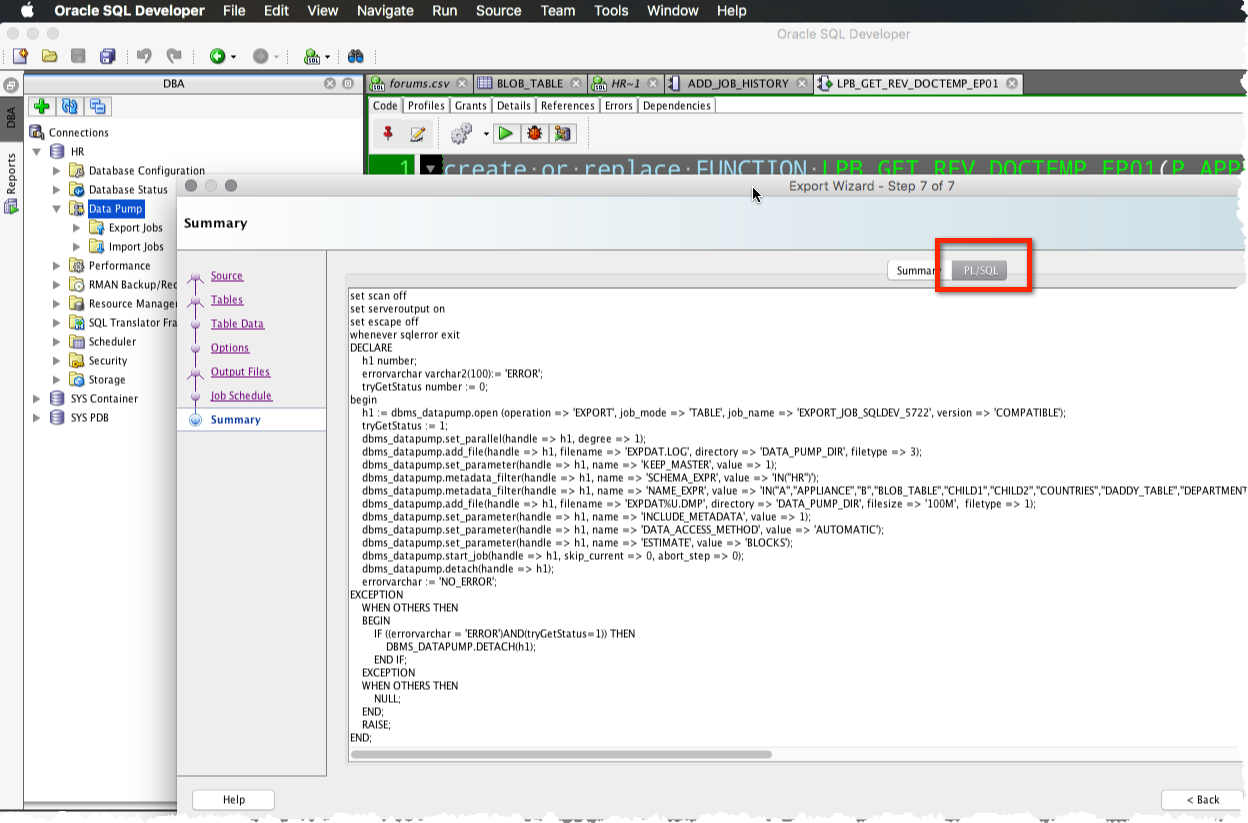Click the profile icon next to debug
Screen dimensions: 1248x823
563,133
